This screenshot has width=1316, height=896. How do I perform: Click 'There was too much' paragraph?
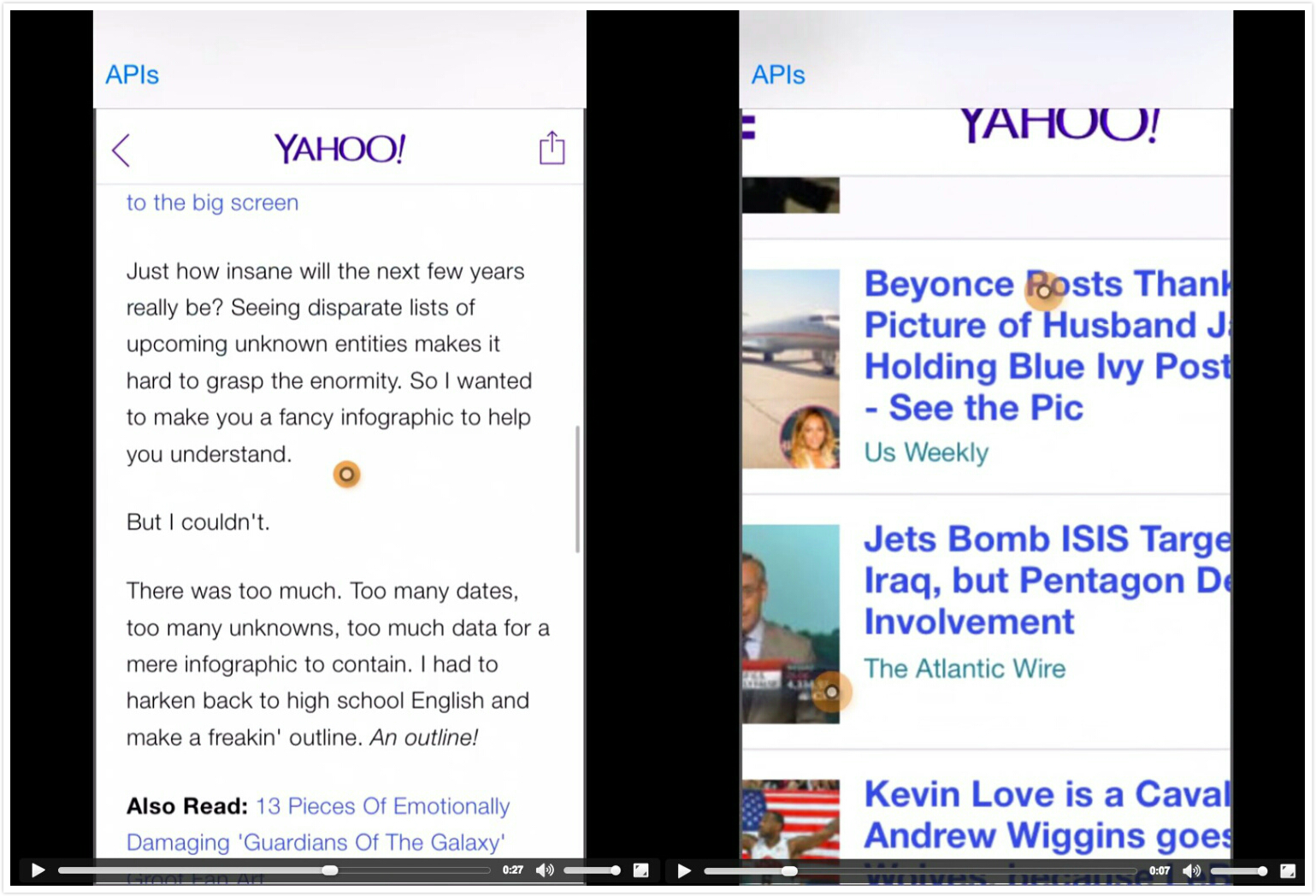pos(338,664)
